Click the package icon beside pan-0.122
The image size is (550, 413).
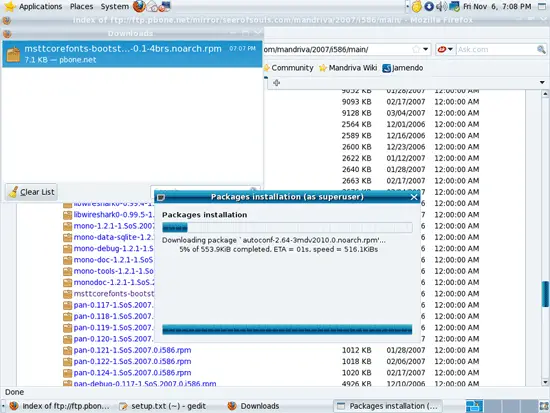click(67, 361)
